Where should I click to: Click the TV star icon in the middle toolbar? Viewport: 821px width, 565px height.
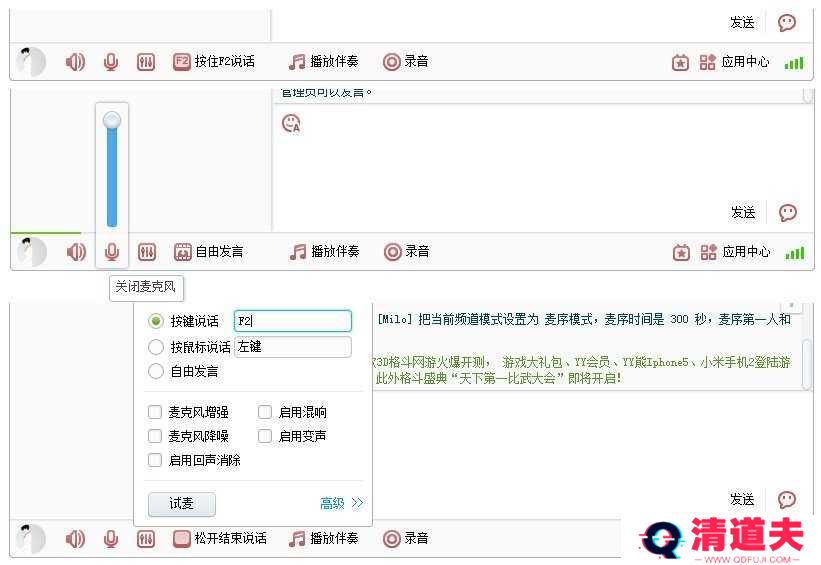point(680,252)
